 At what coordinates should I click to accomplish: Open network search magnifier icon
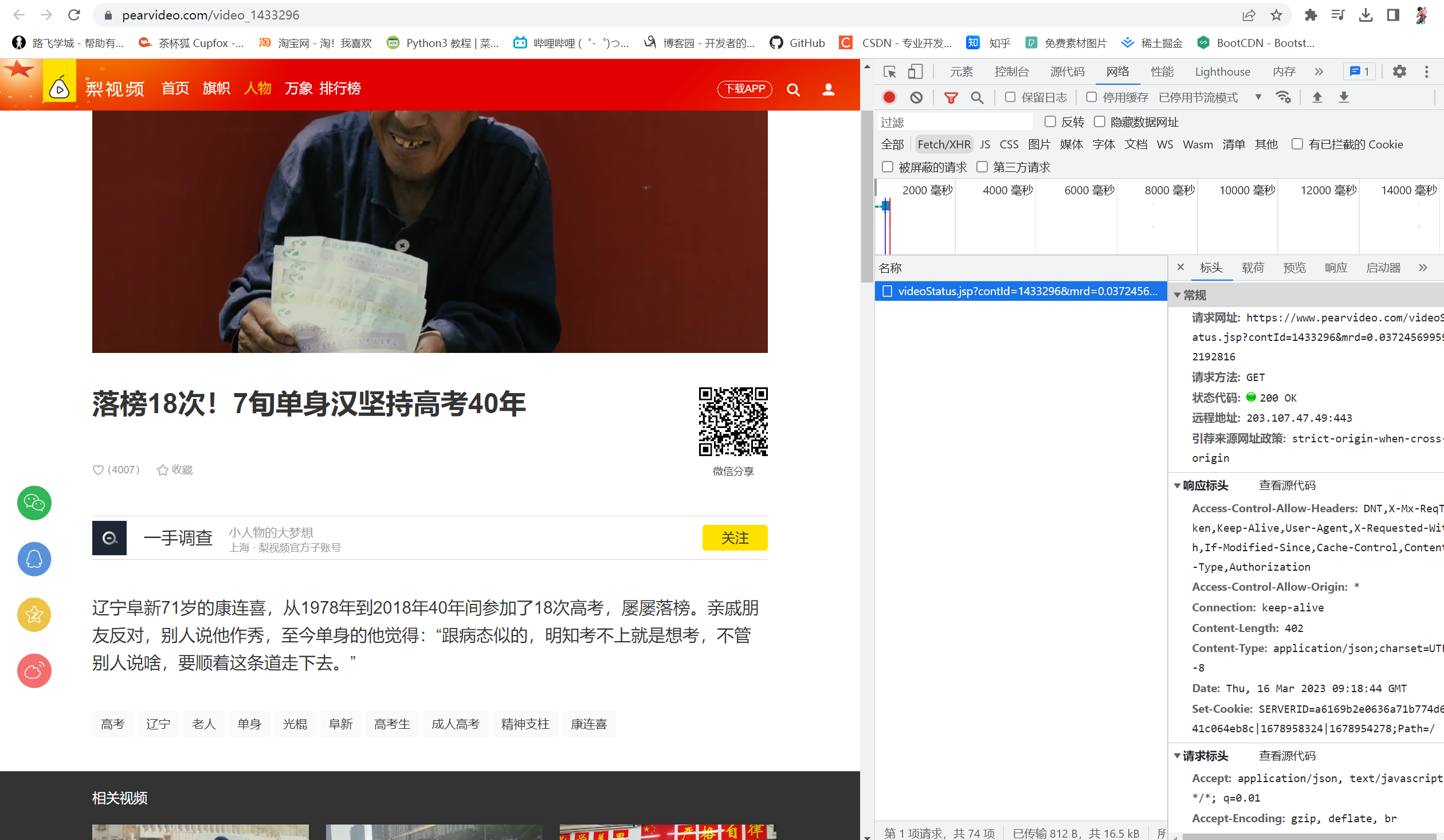[x=977, y=97]
